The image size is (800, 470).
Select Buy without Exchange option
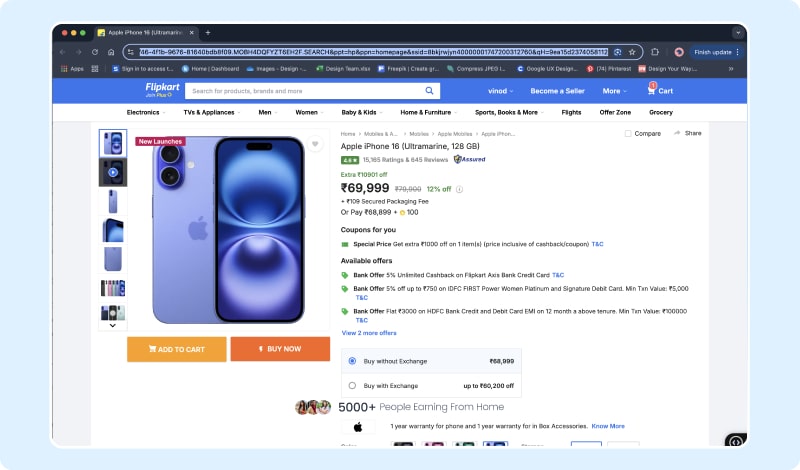click(352, 361)
